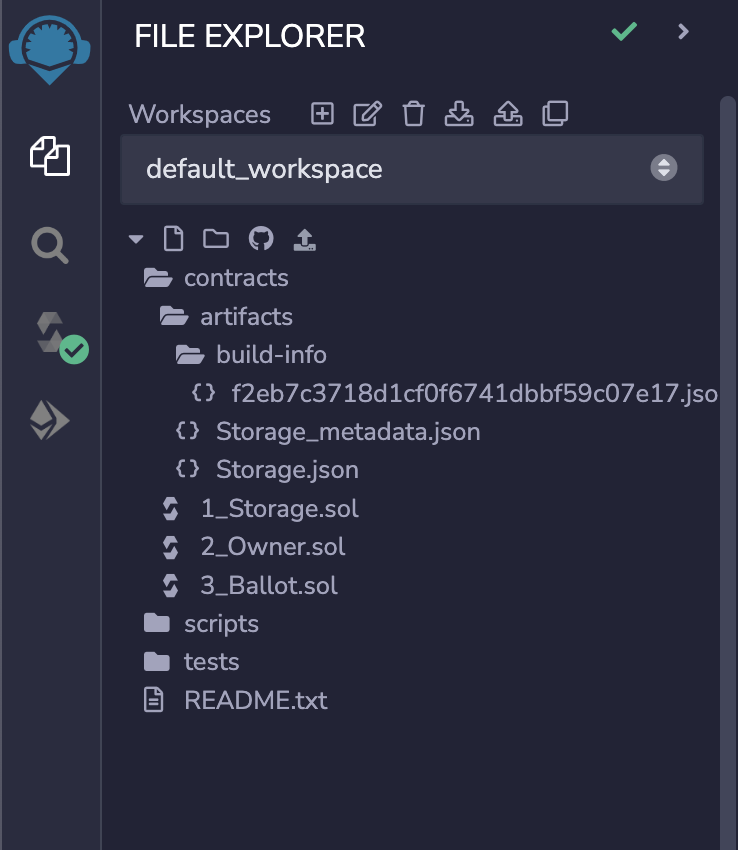Open Deploy and run transactions panel
738x850 pixels.
(x=50, y=421)
